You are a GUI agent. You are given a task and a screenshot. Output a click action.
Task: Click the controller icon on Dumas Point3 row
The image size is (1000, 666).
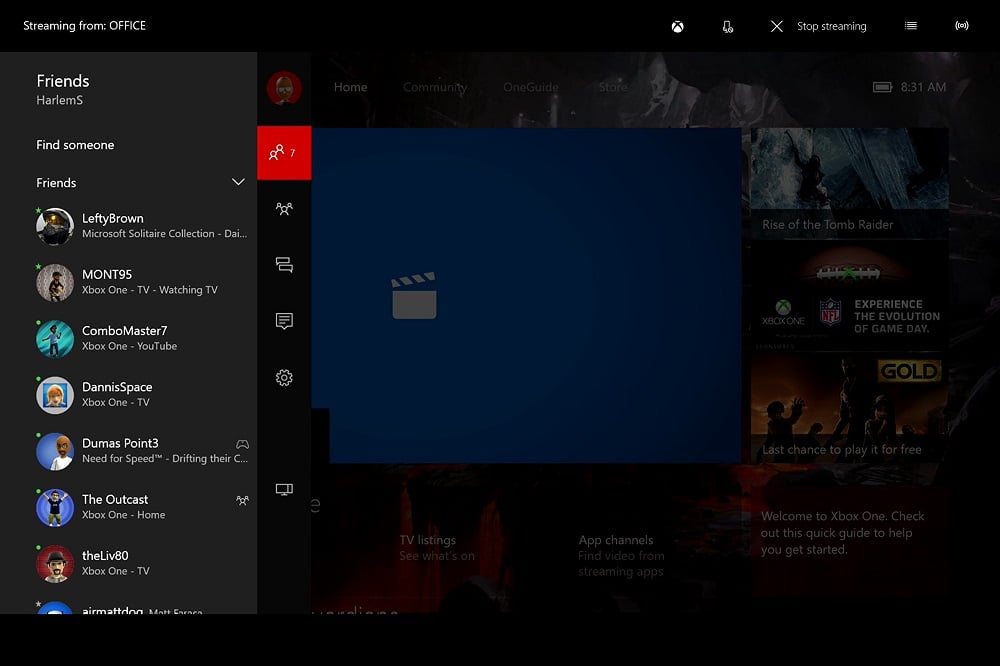click(242, 444)
